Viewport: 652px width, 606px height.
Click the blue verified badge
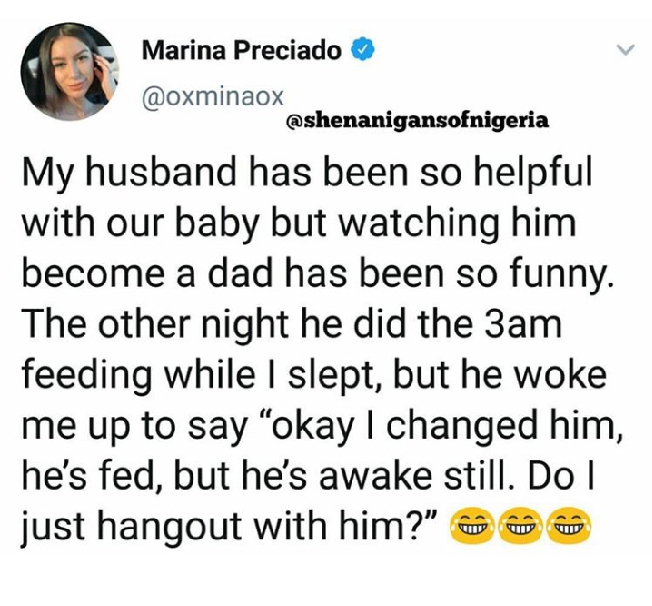(x=363, y=49)
